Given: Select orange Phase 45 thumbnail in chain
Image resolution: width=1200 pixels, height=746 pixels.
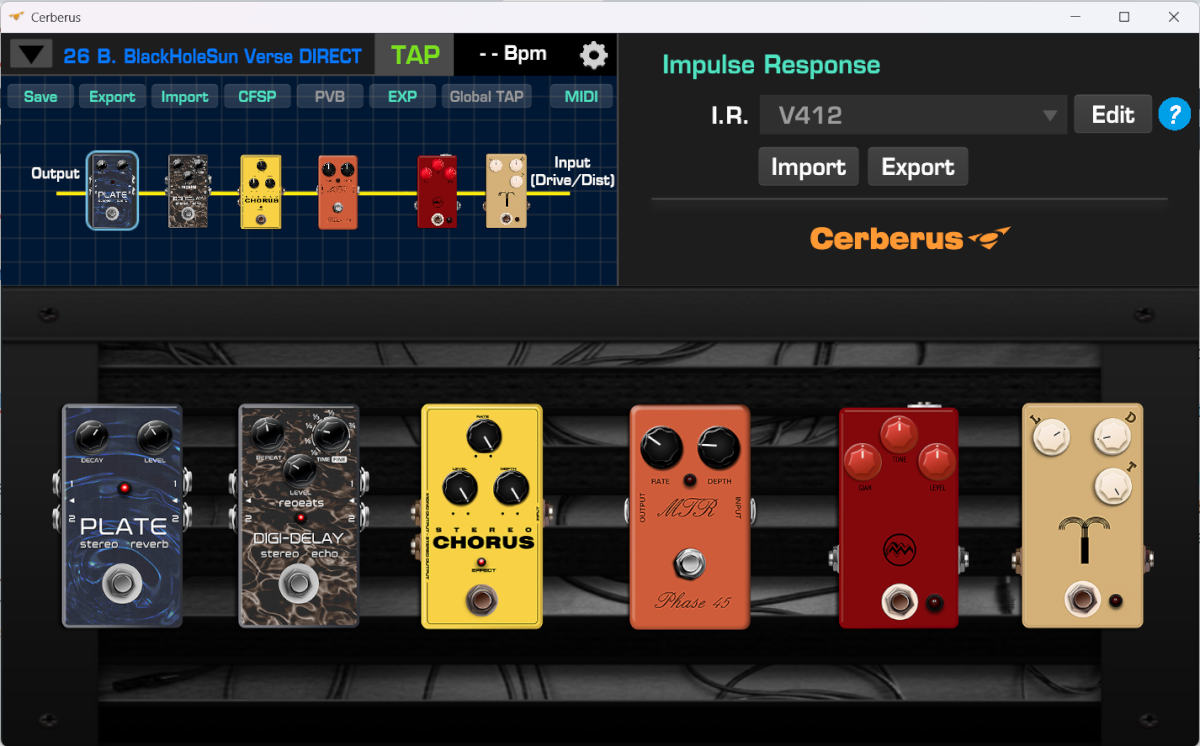Looking at the screenshot, I should pos(338,192).
